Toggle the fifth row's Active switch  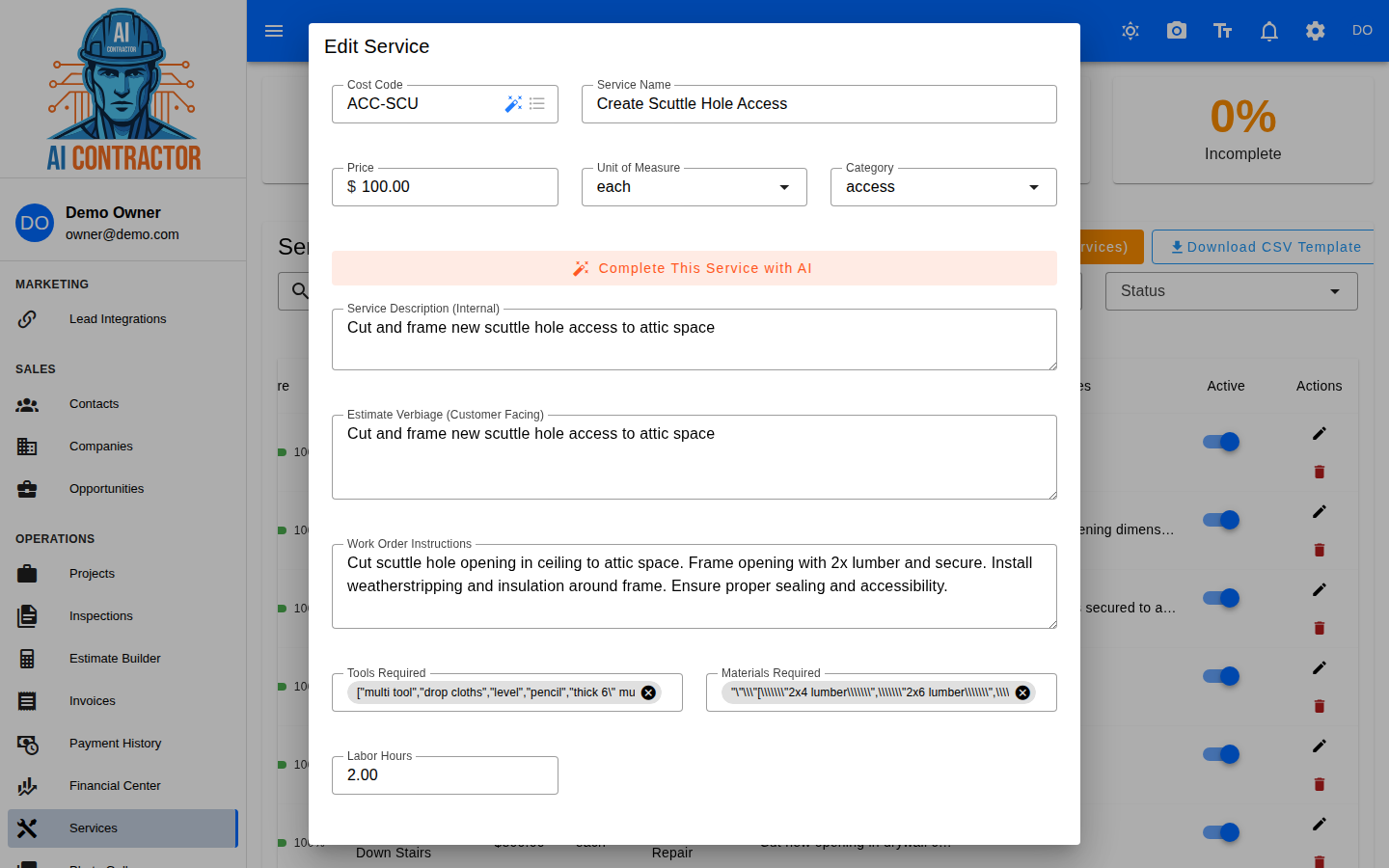(1221, 754)
